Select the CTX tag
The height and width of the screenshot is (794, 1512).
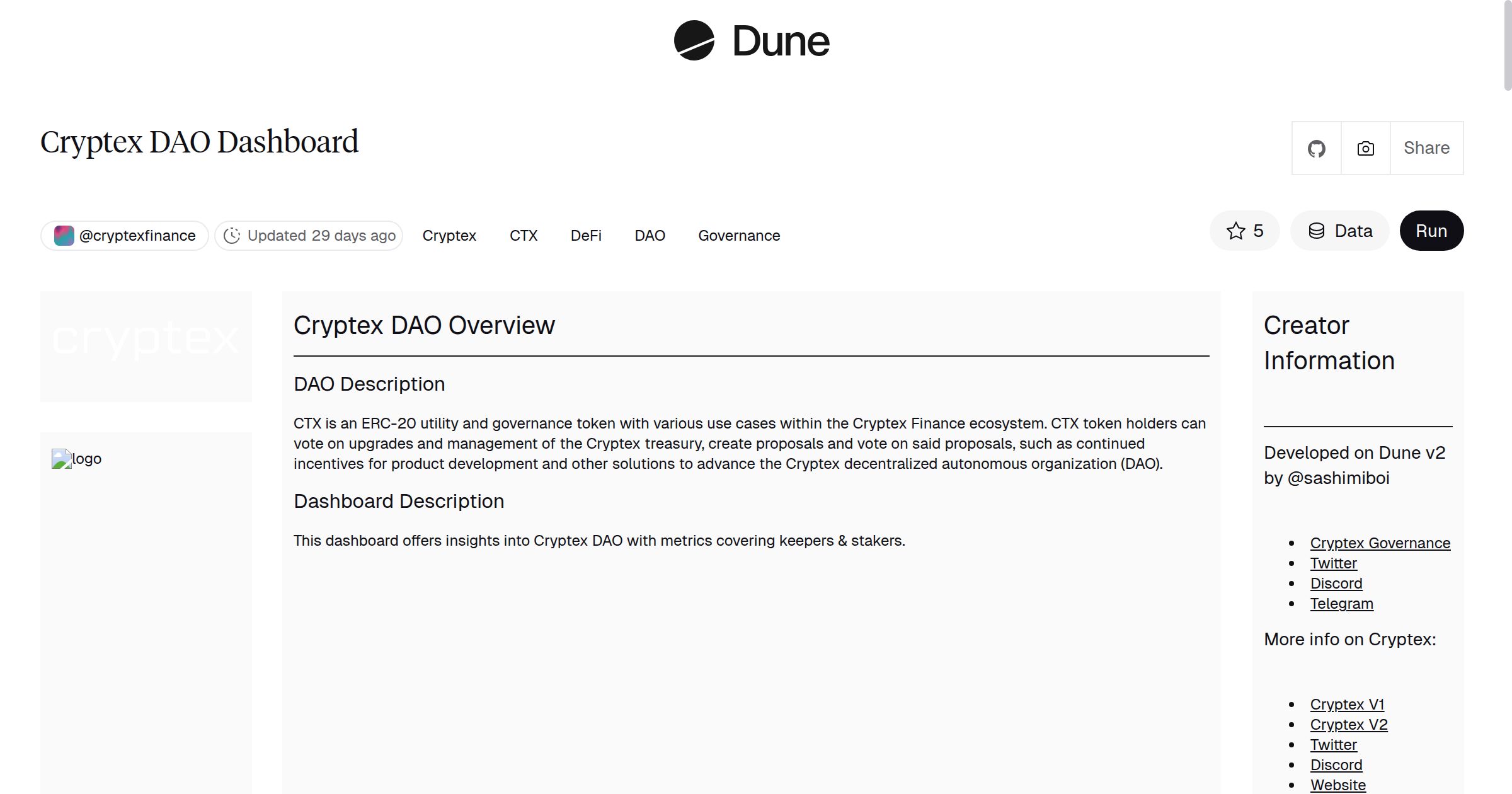click(x=523, y=236)
